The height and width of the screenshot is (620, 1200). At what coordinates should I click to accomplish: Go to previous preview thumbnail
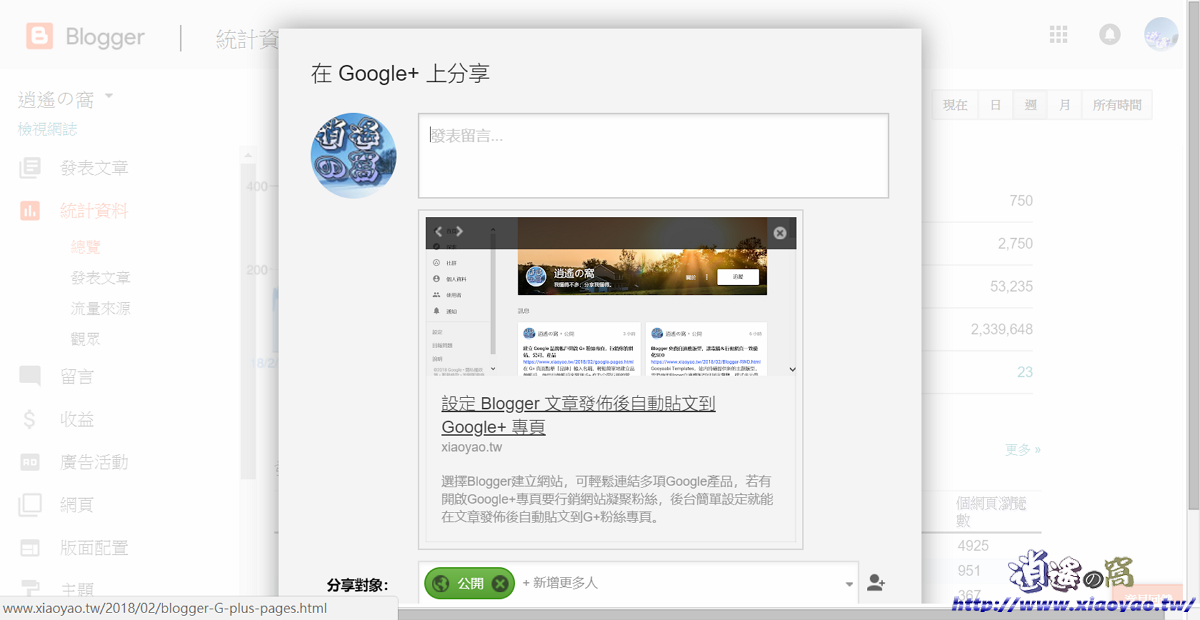(x=439, y=232)
